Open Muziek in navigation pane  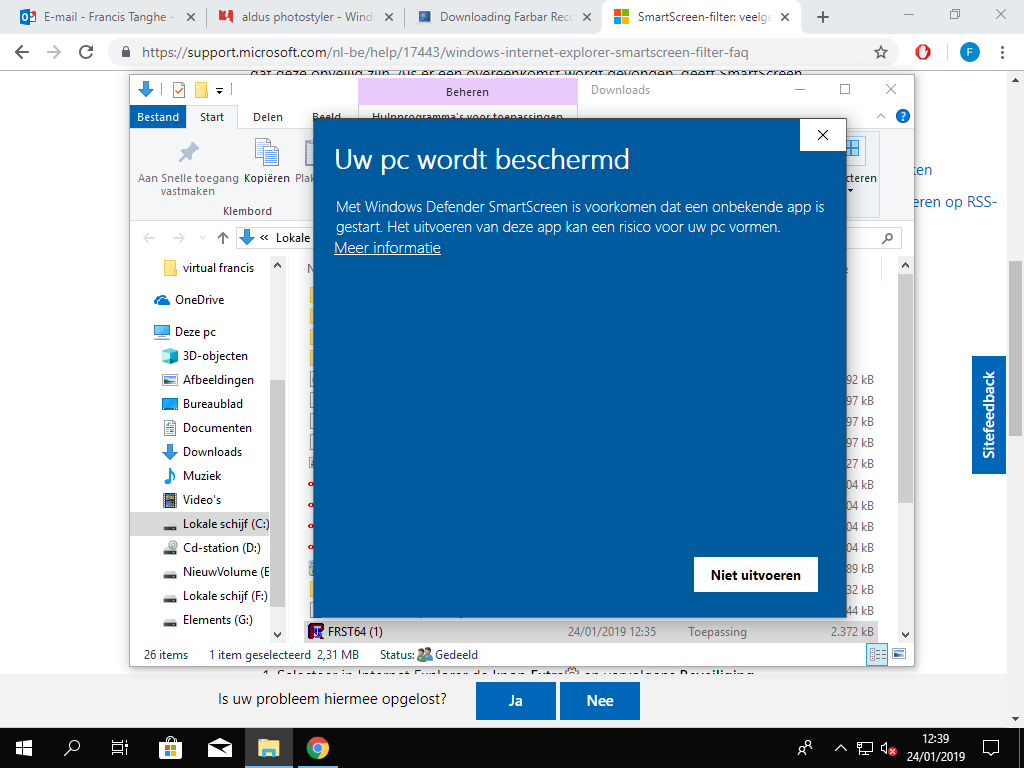(x=192, y=476)
